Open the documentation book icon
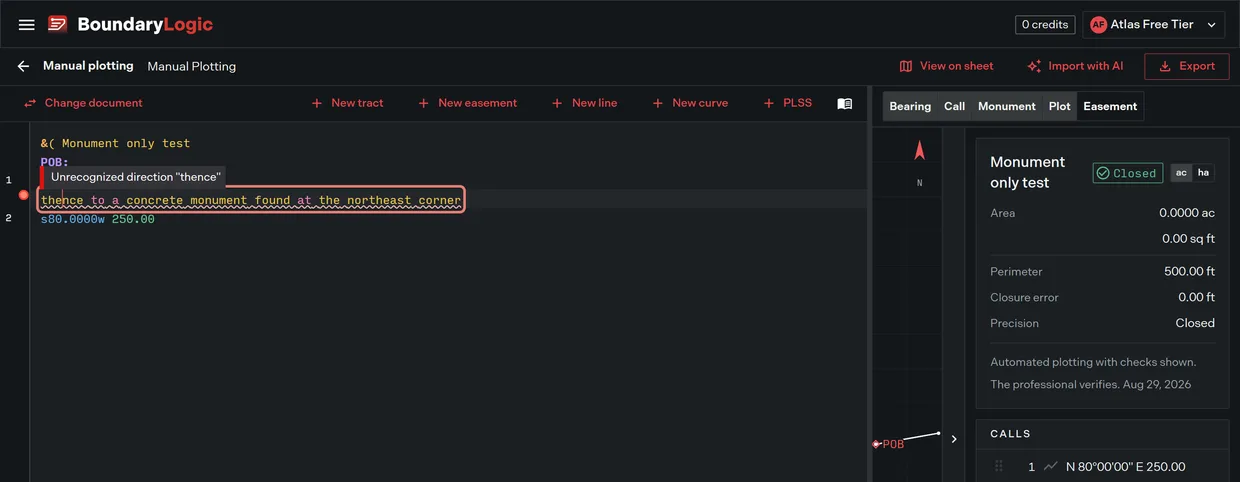 (845, 103)
